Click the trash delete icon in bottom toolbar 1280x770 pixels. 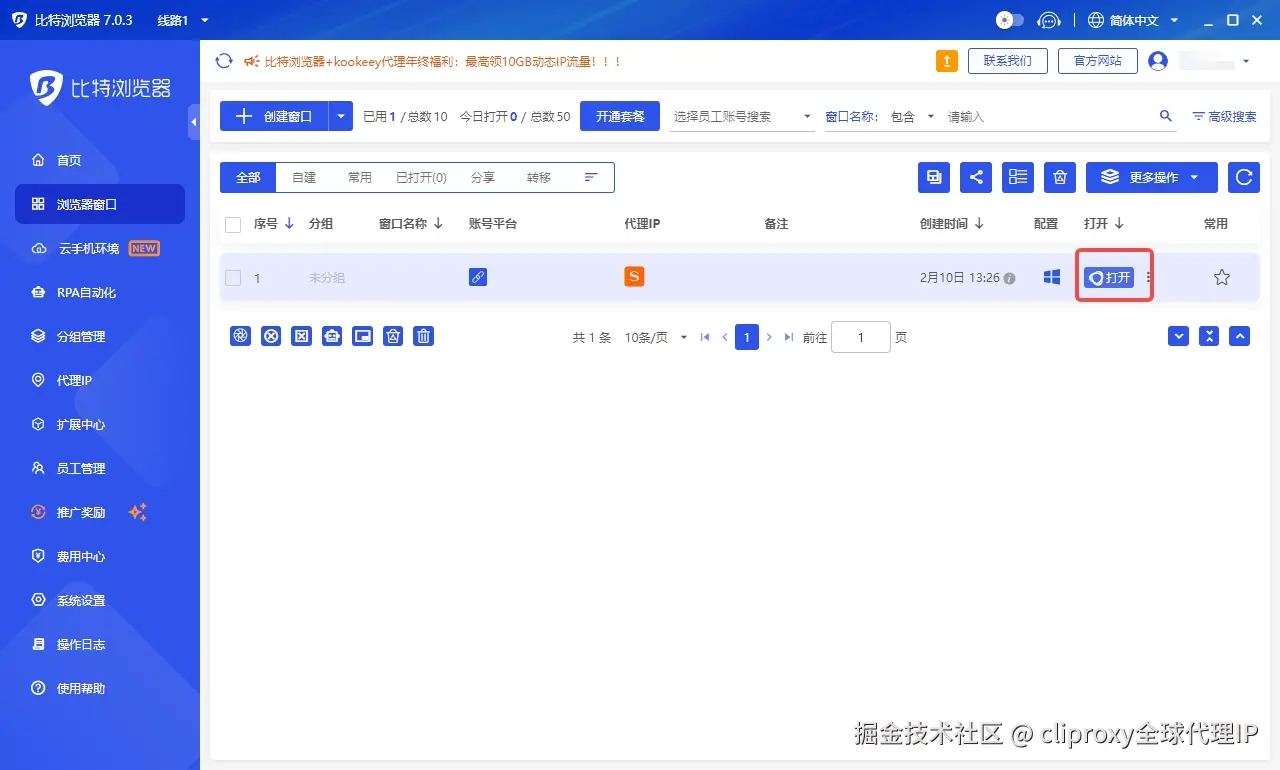tap(424, 337)
